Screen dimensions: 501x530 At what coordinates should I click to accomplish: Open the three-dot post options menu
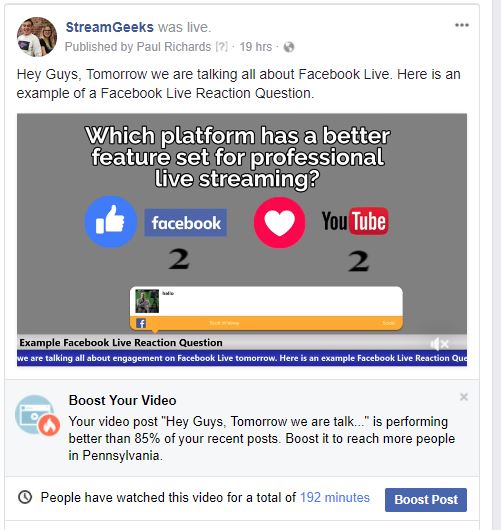coord(461,25)
